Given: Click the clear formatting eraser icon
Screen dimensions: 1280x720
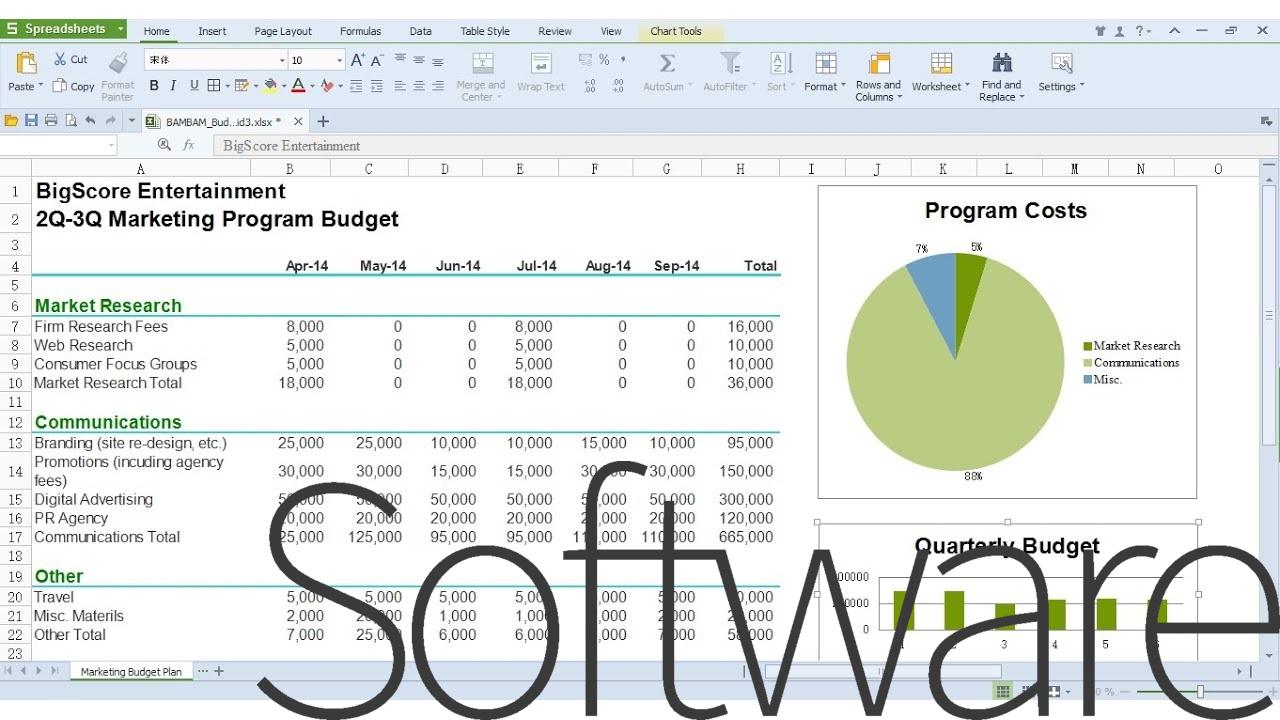Looking at the screenshot, I should (x=326, y=86).
